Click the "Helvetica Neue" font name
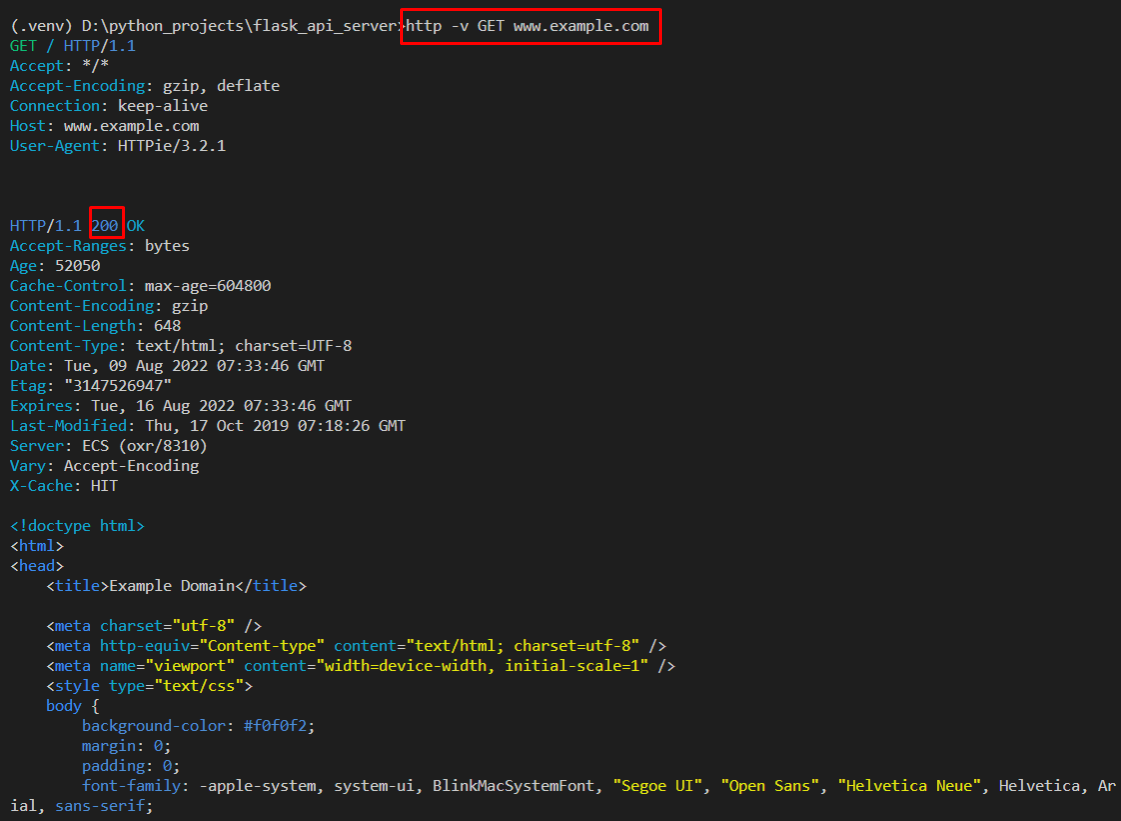 click(x=909, y=787)
